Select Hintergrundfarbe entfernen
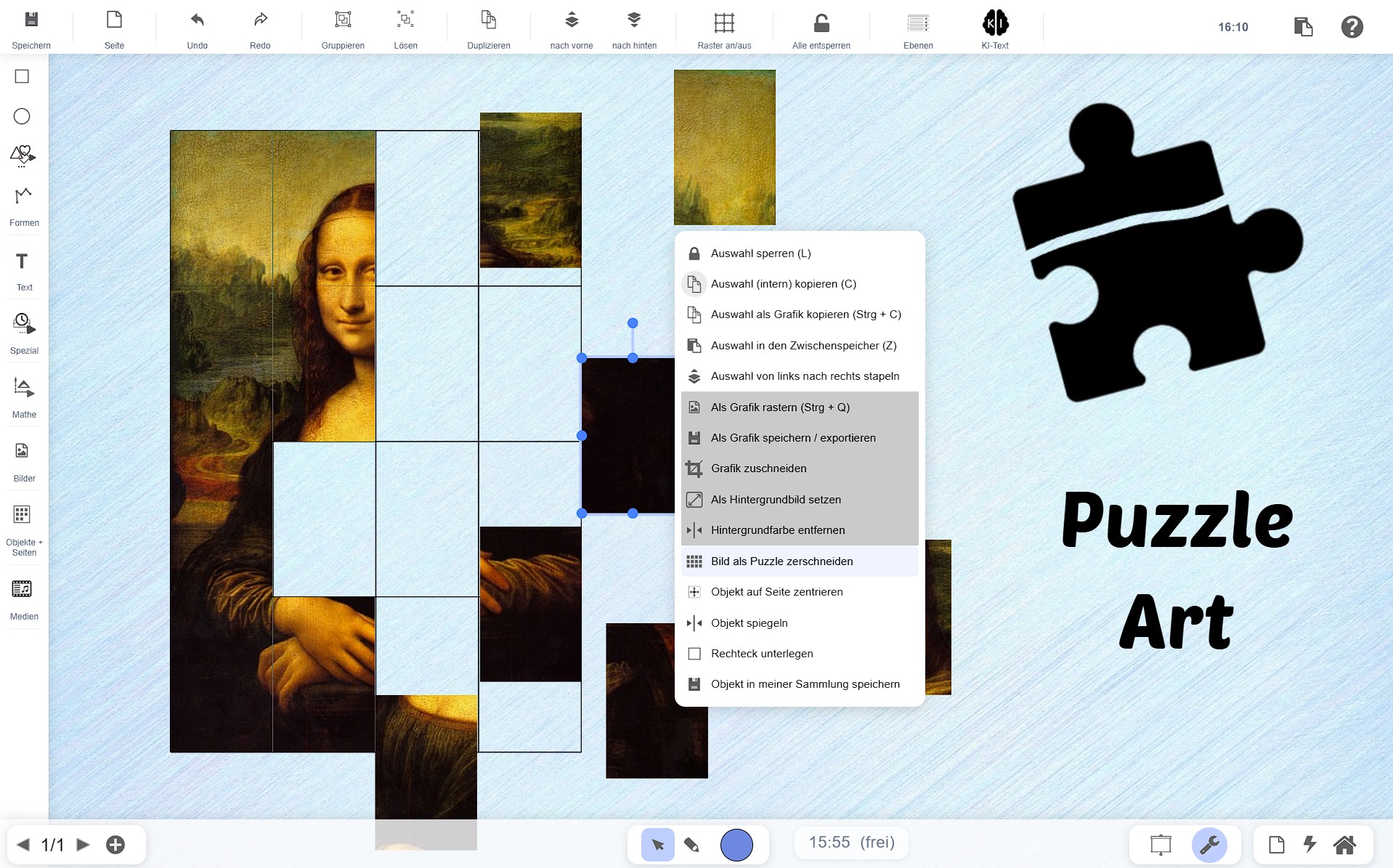Screen dimensions: 1393x868 tap(800, 530)
